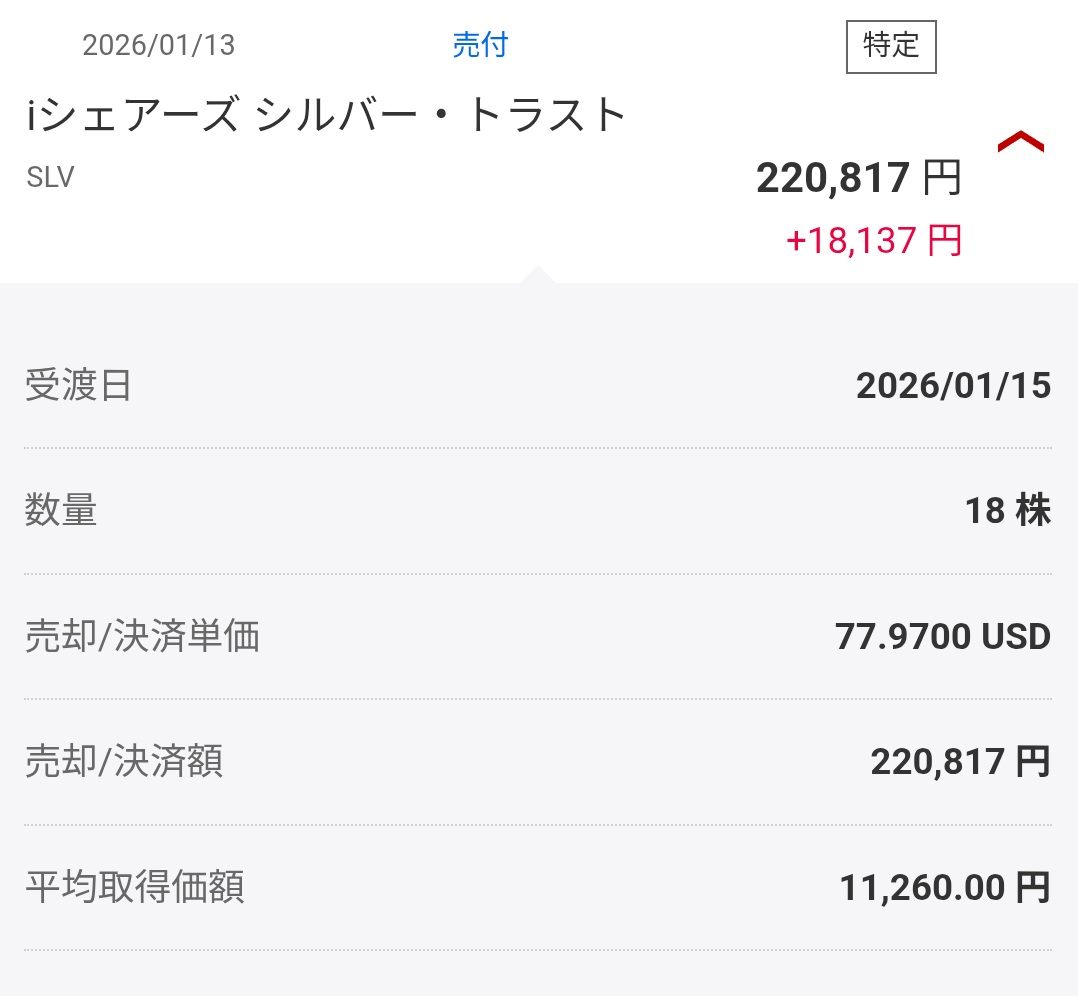Image resolution: width=1078 pixels, height=996 pixels.
Task: Tap the blue 売付 trade type label
Action: (480, 45)
